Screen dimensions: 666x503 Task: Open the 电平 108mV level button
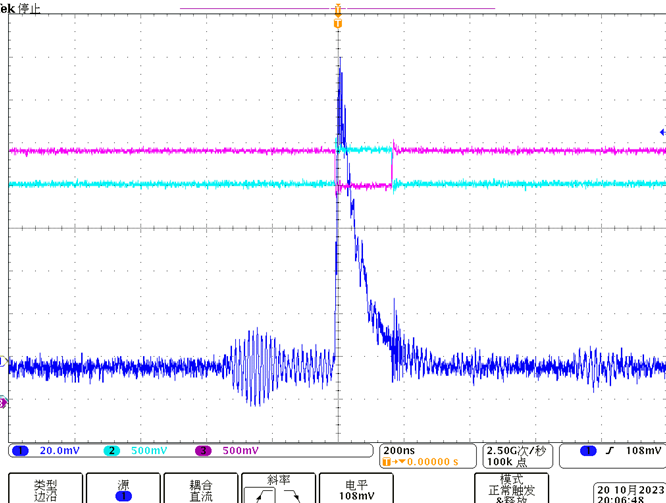click(x=356, y=489)
